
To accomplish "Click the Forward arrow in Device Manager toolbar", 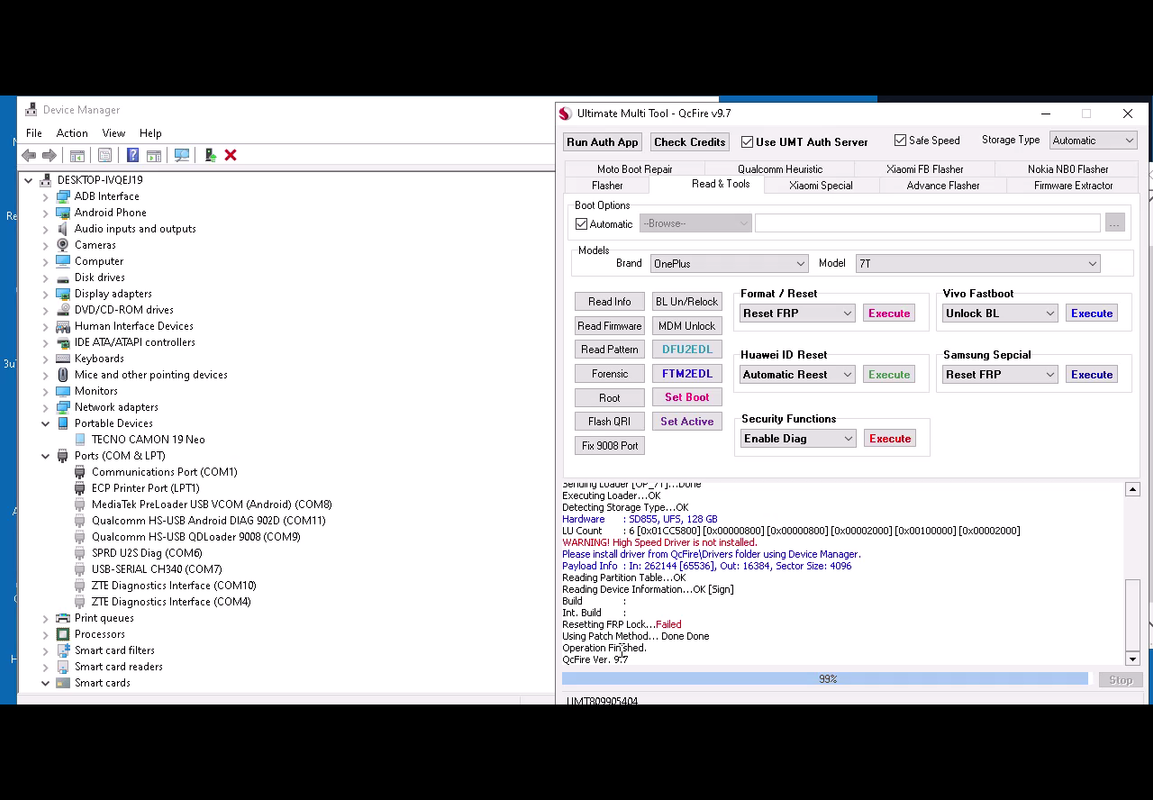I will point(49,155).
